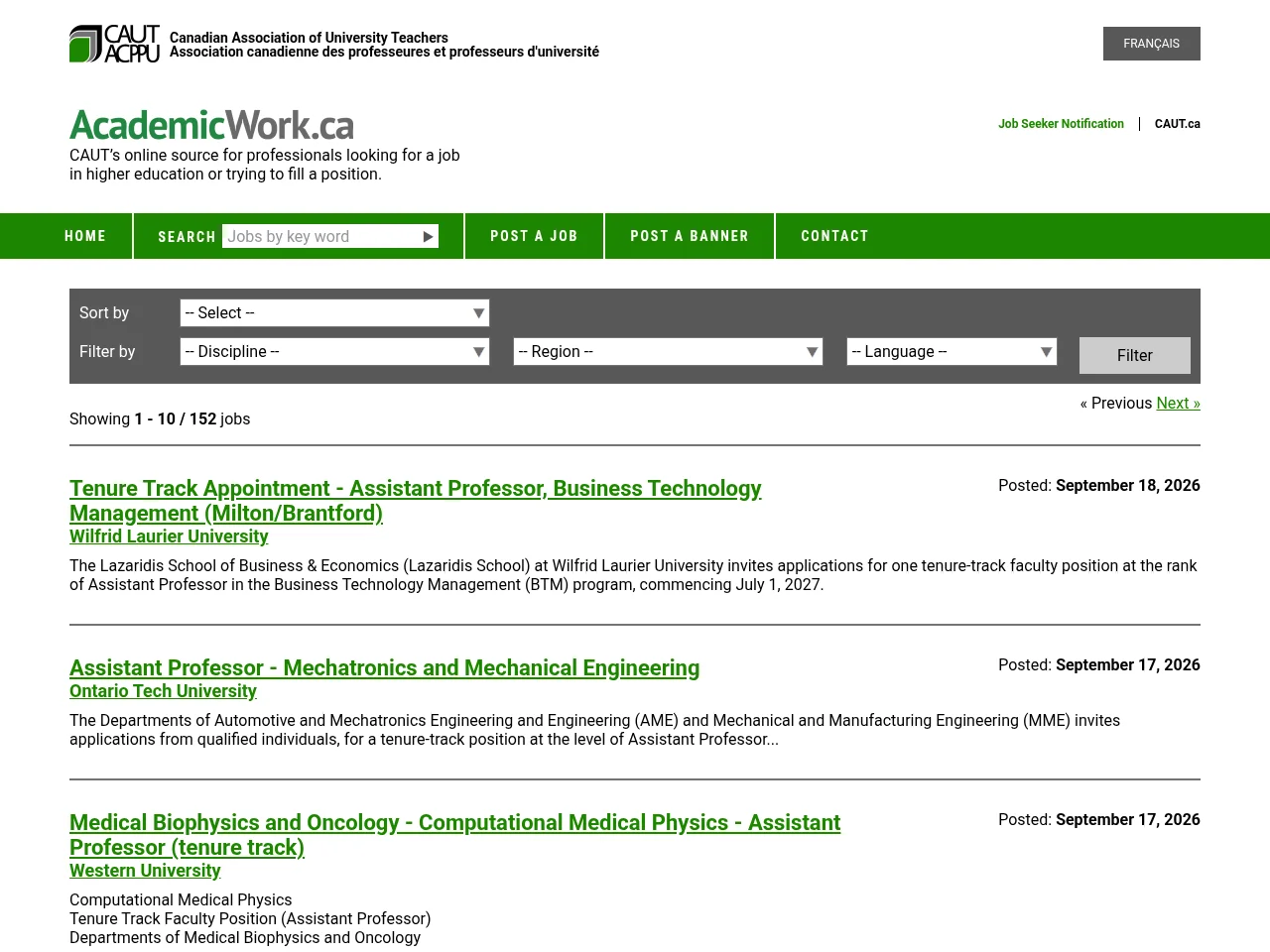
Task: Open the Sort by Select dropdown
Action: tap(334, 313)
